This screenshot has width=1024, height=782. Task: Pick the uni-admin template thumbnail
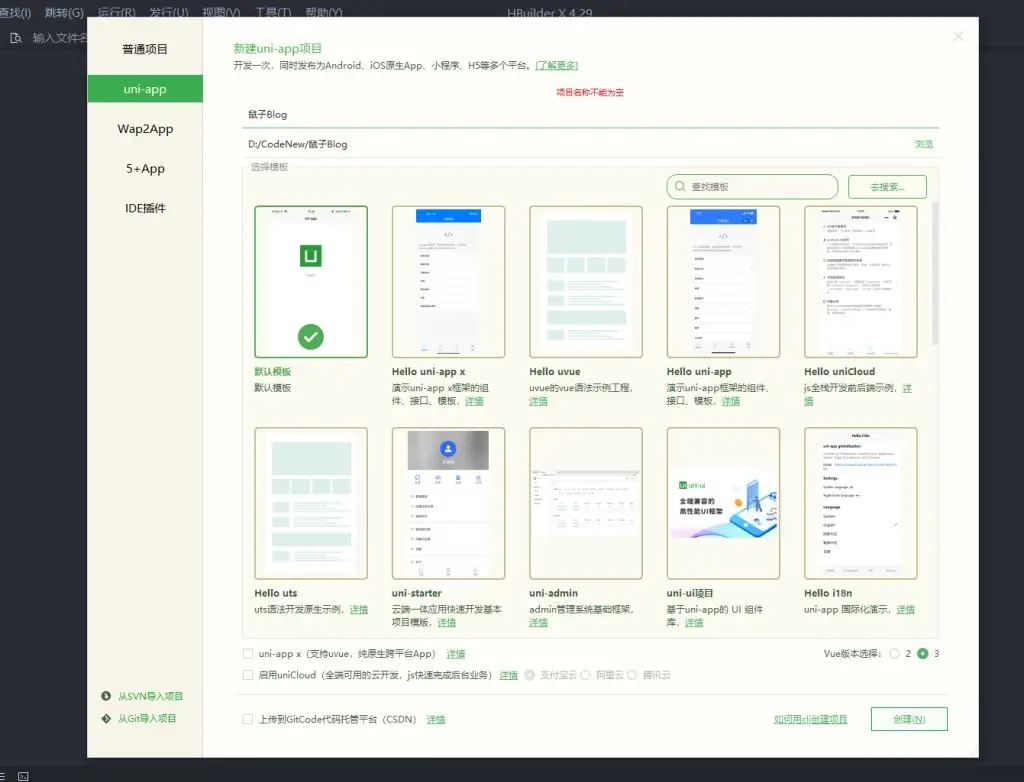point(586,503)
